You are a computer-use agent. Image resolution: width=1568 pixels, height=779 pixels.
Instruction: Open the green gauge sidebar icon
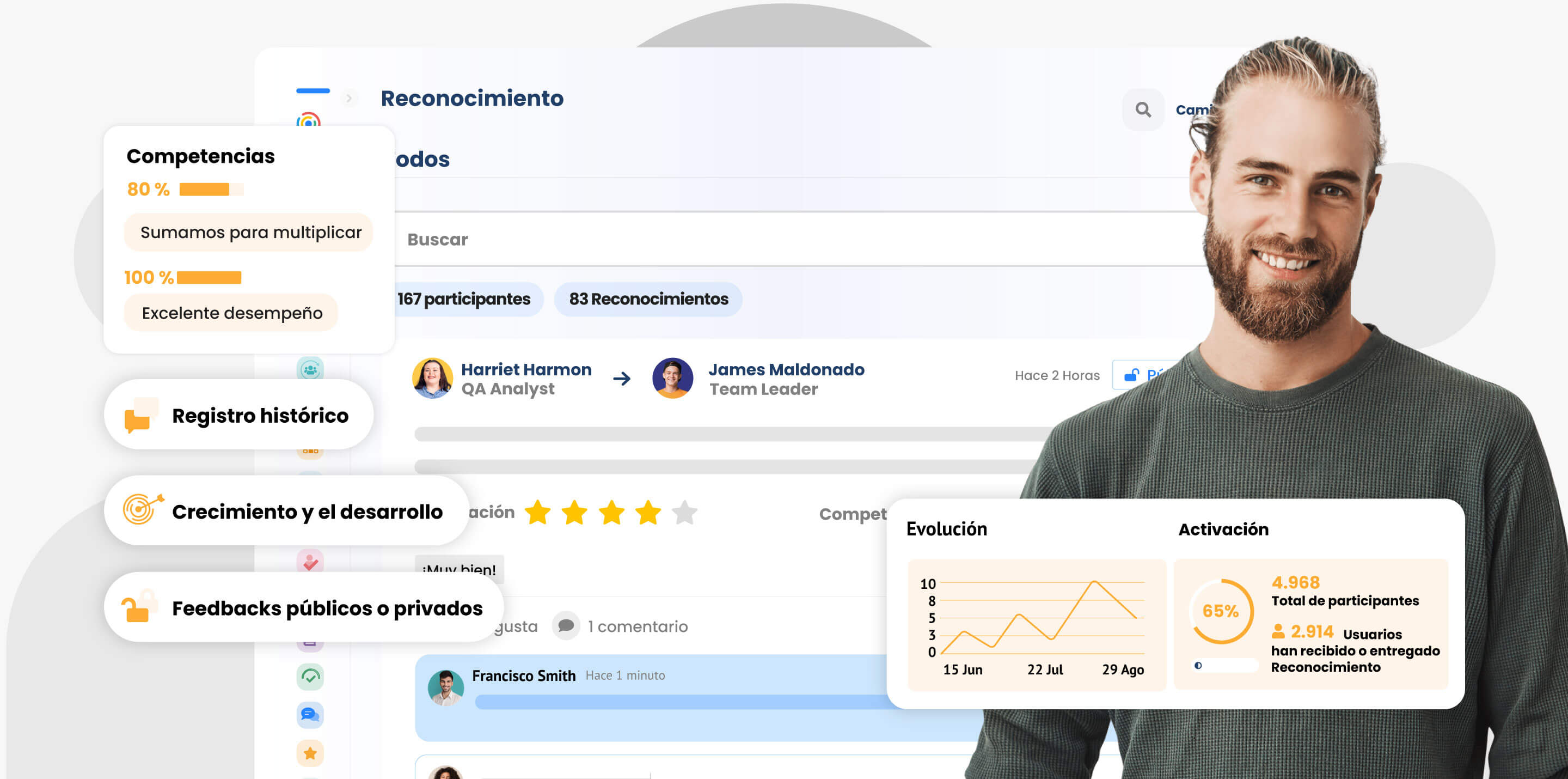coord(310,676)
